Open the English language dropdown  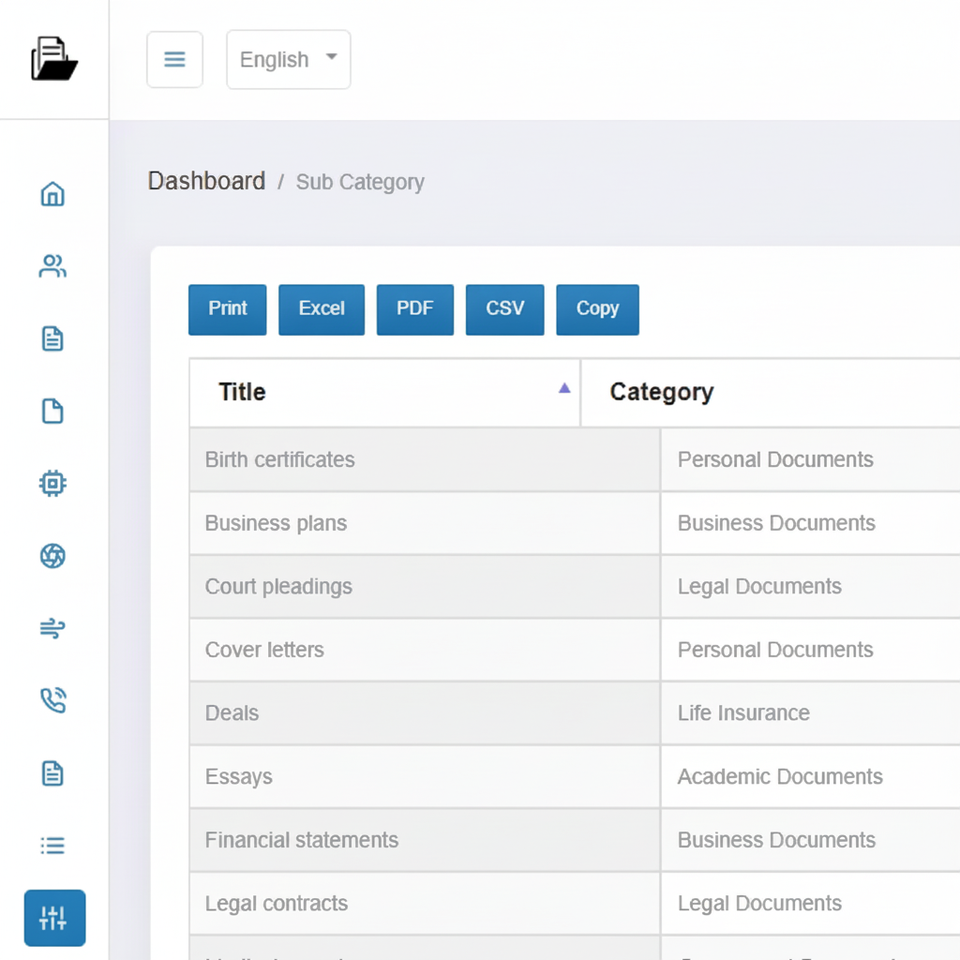pos(288,60)
